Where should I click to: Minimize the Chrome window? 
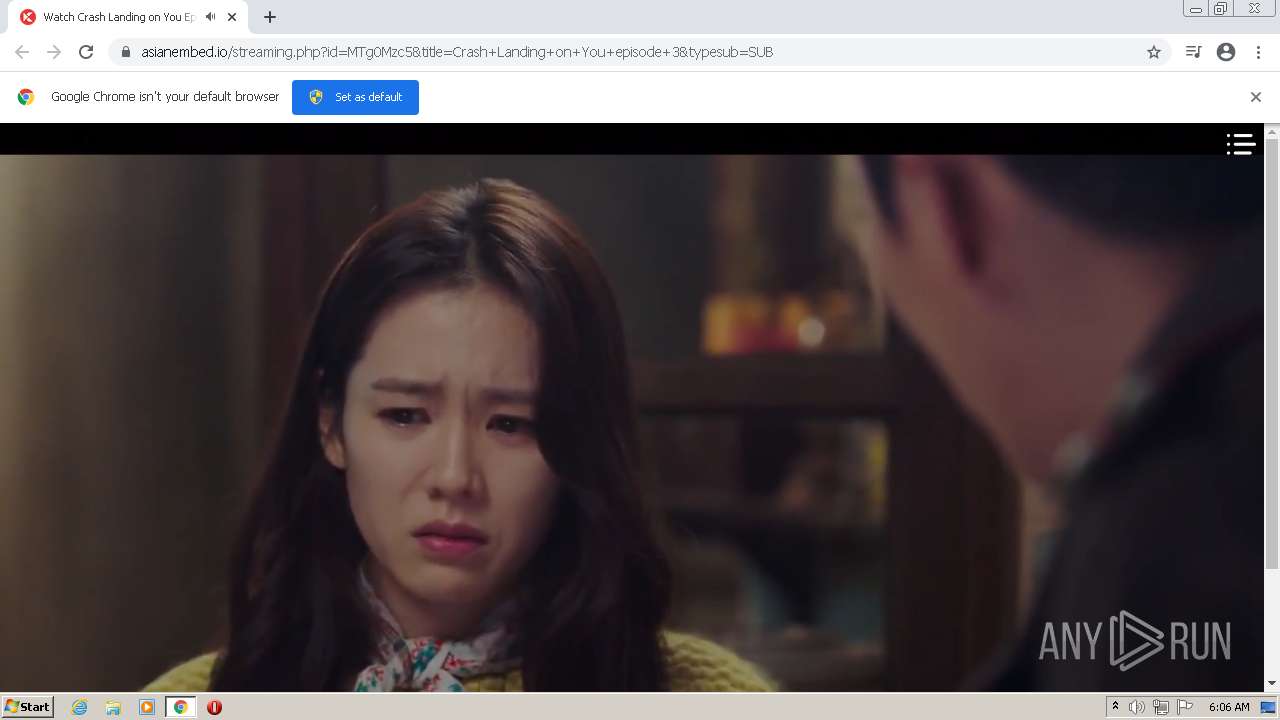[1196, 9]
